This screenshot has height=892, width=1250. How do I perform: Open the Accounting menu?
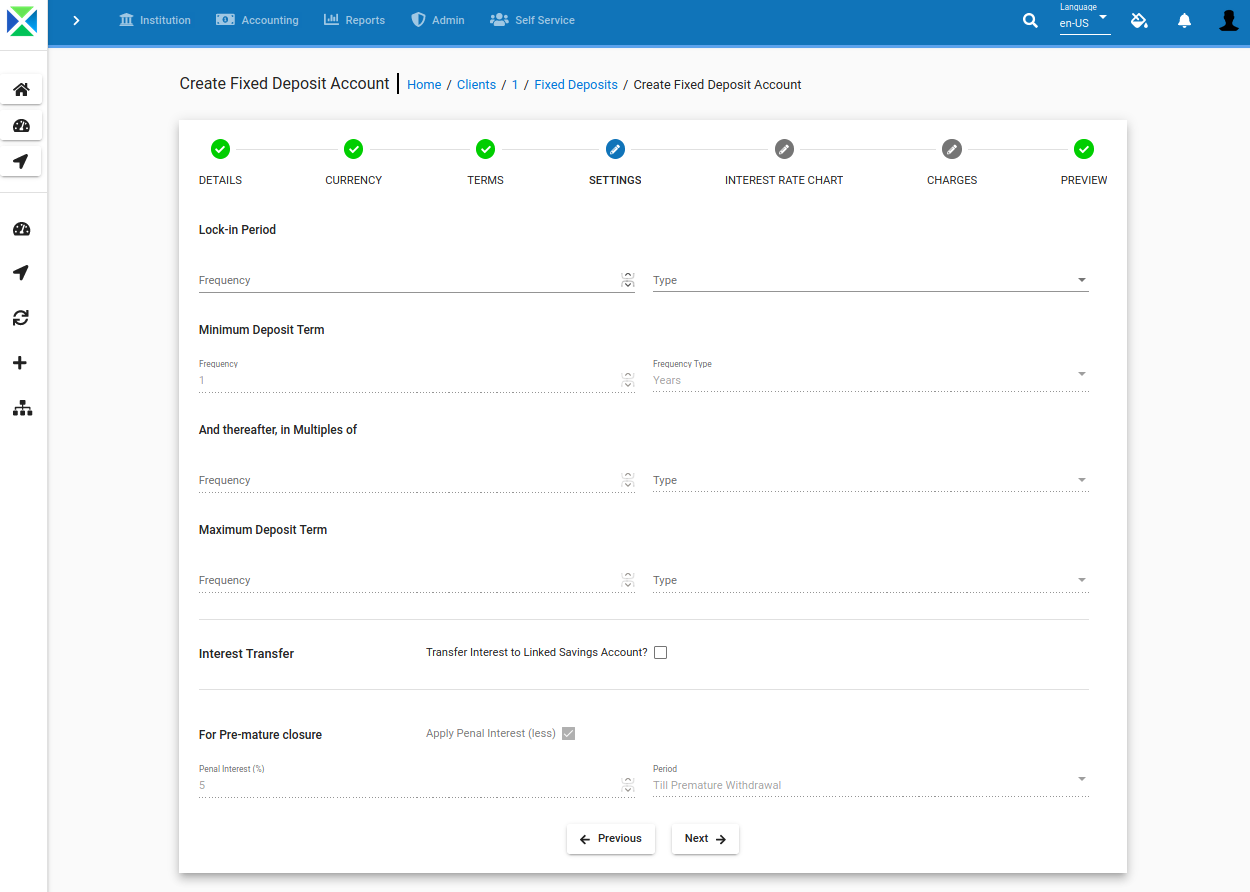pos(258,20)
